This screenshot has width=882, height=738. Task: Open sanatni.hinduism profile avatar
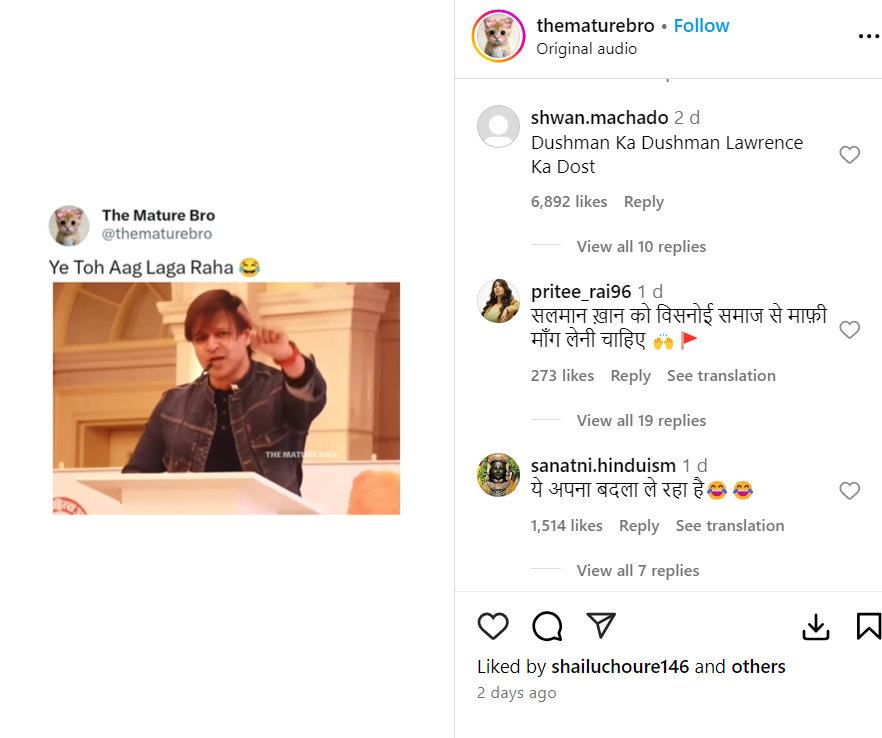click(x=498, y=475)
